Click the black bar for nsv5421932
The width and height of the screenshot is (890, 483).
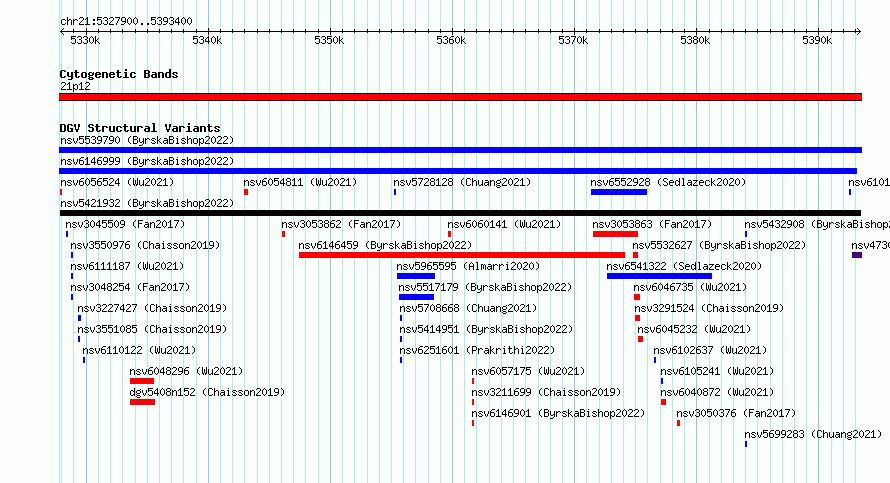pyautogui.click(x=460, y=213)
